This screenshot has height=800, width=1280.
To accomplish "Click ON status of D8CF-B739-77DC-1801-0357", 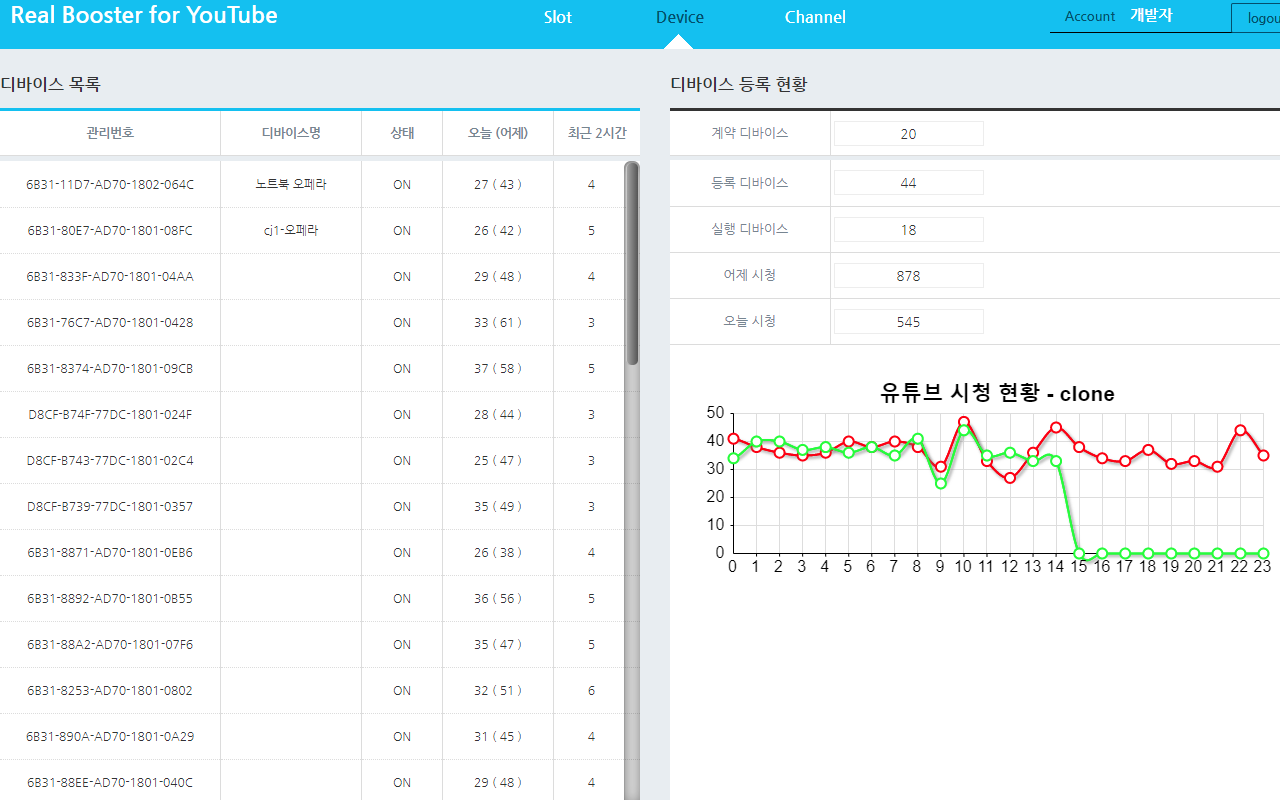I will coord(402,507).
